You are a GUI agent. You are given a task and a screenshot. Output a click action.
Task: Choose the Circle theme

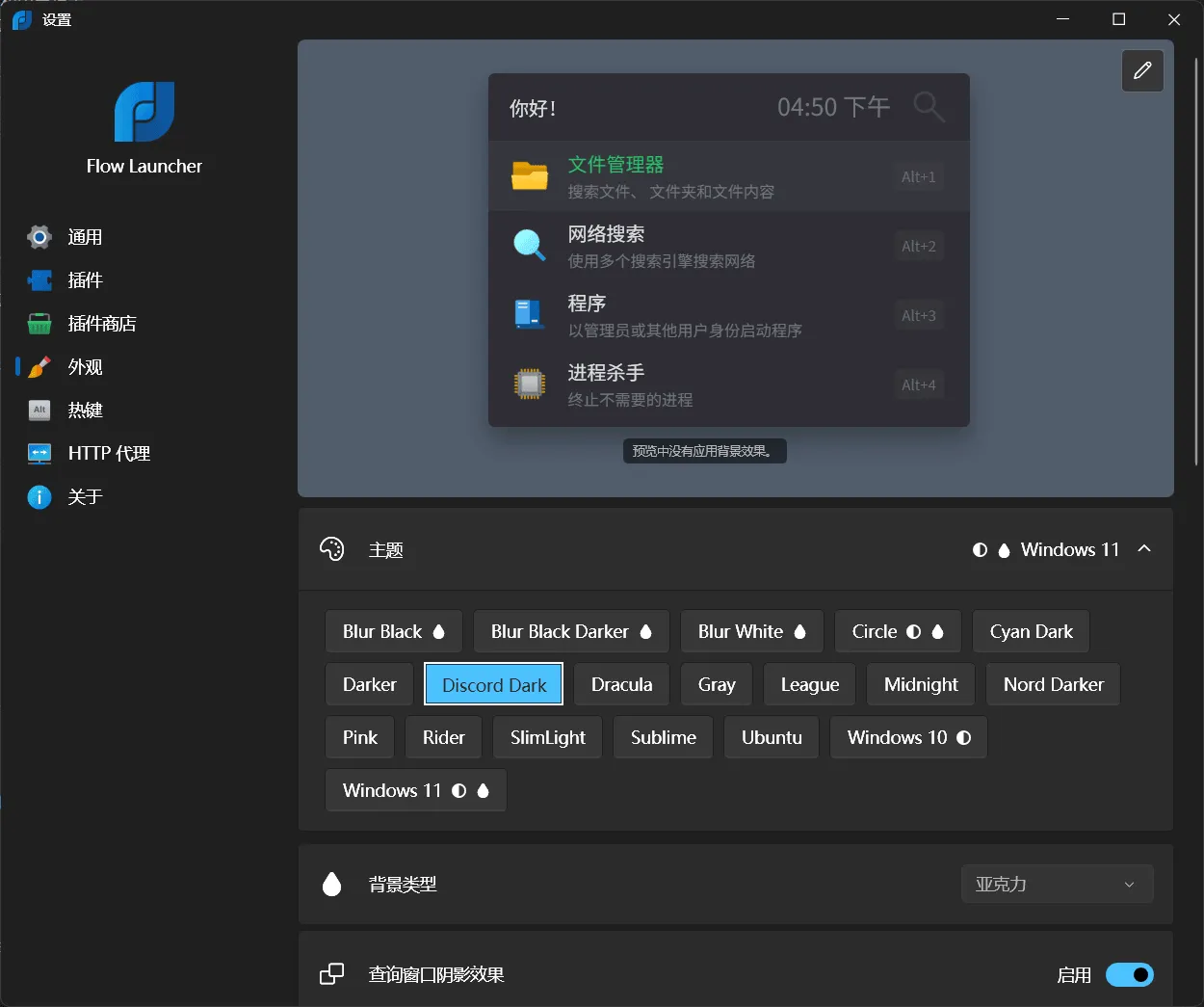899,632
